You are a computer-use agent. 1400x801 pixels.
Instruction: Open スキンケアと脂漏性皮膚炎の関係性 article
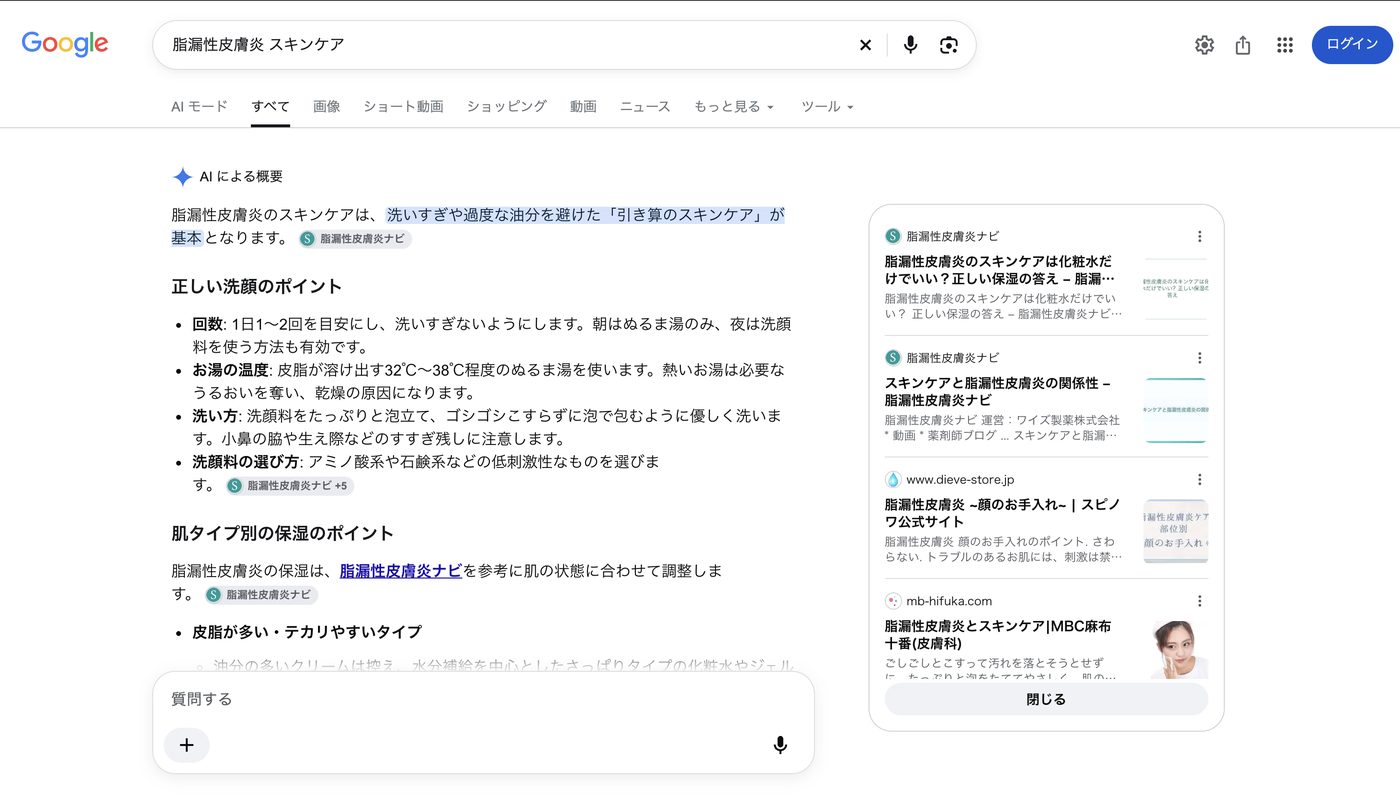(x=999, y=391)
